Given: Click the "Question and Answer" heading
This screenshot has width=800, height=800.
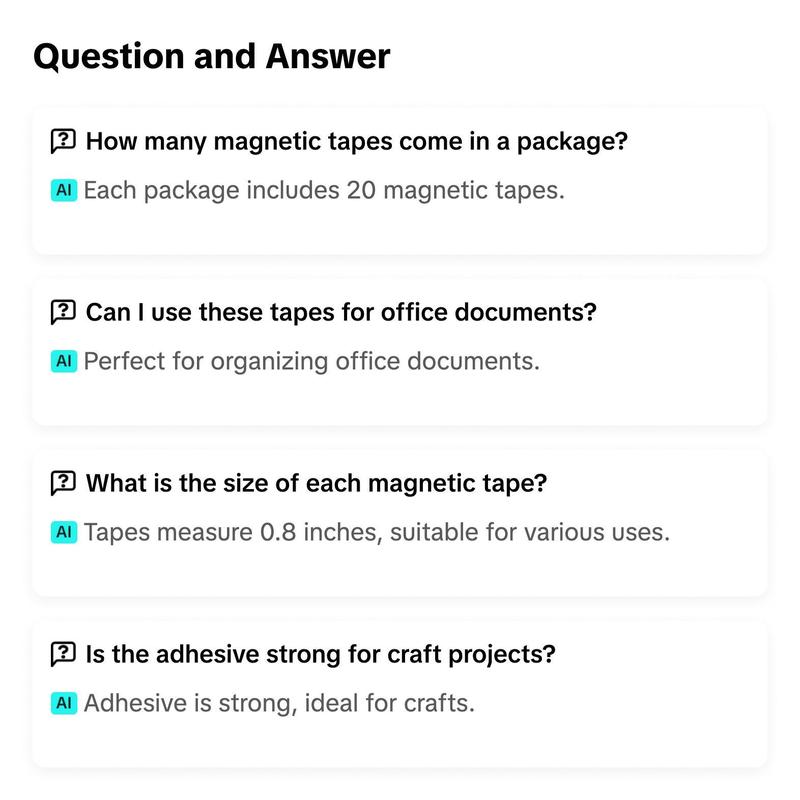Looking at the screenshot, I should pos(211,56).
